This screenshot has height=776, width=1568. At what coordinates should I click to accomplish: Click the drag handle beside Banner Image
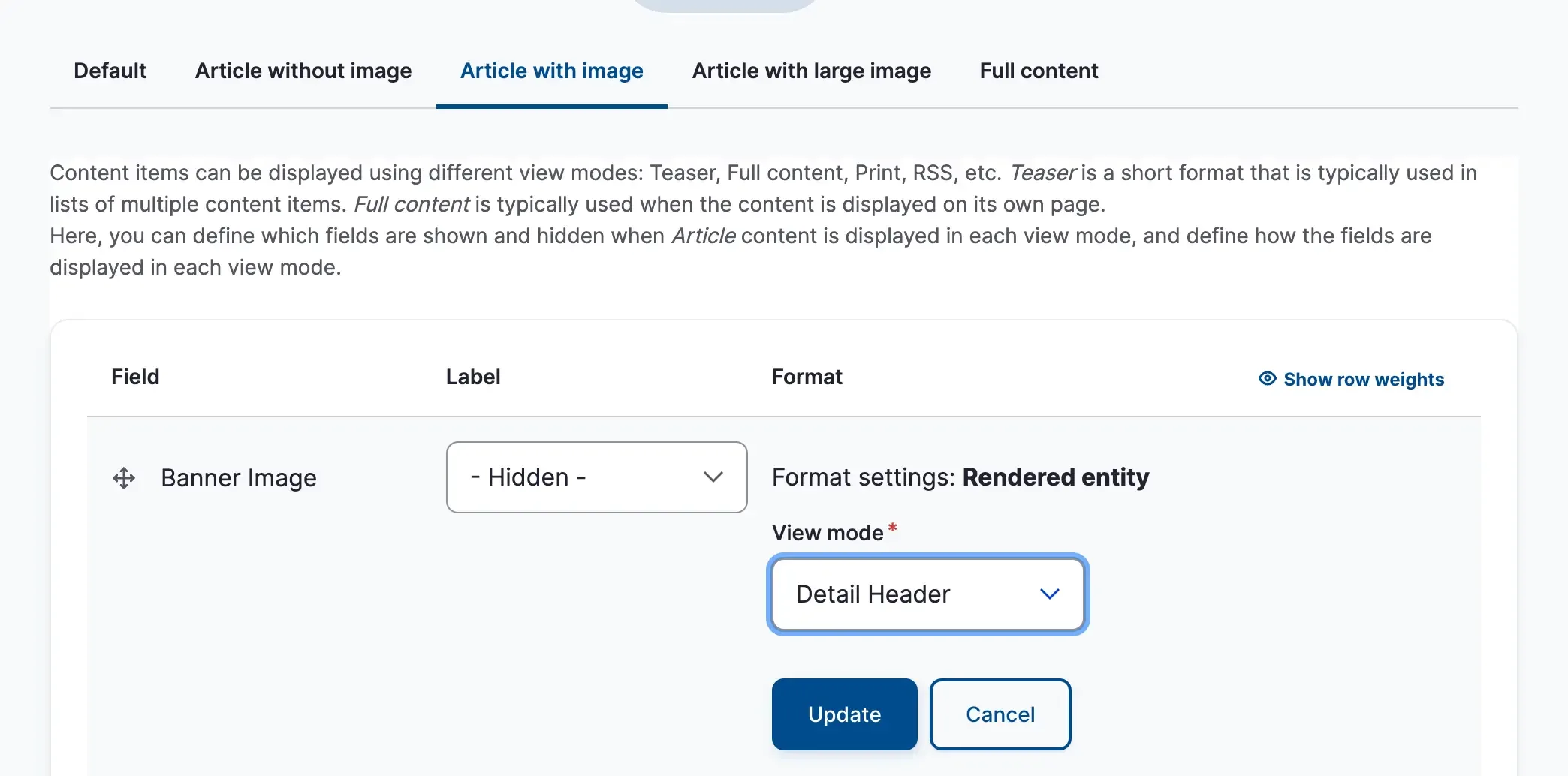click(x=124, y=478)
